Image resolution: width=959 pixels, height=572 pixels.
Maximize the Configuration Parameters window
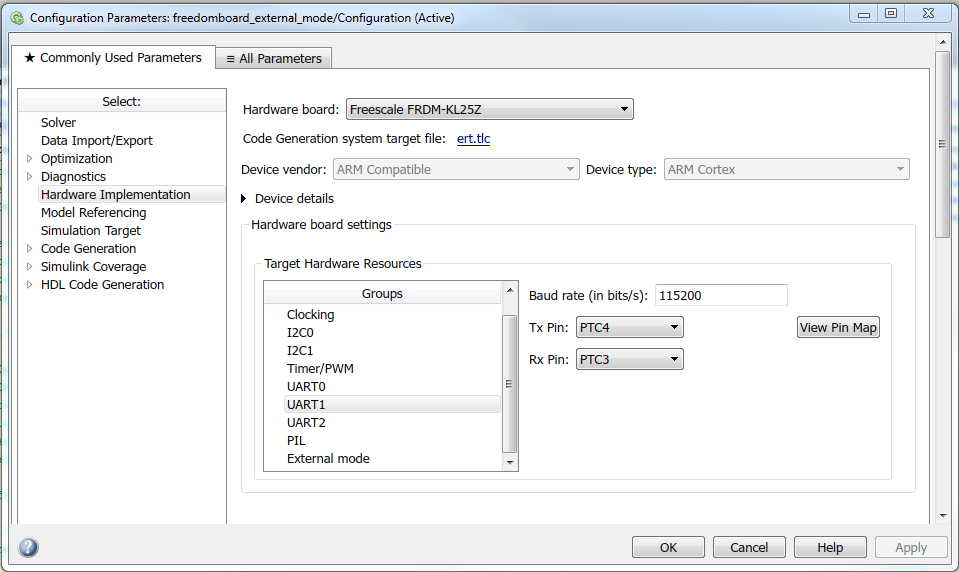coord(891,13)
